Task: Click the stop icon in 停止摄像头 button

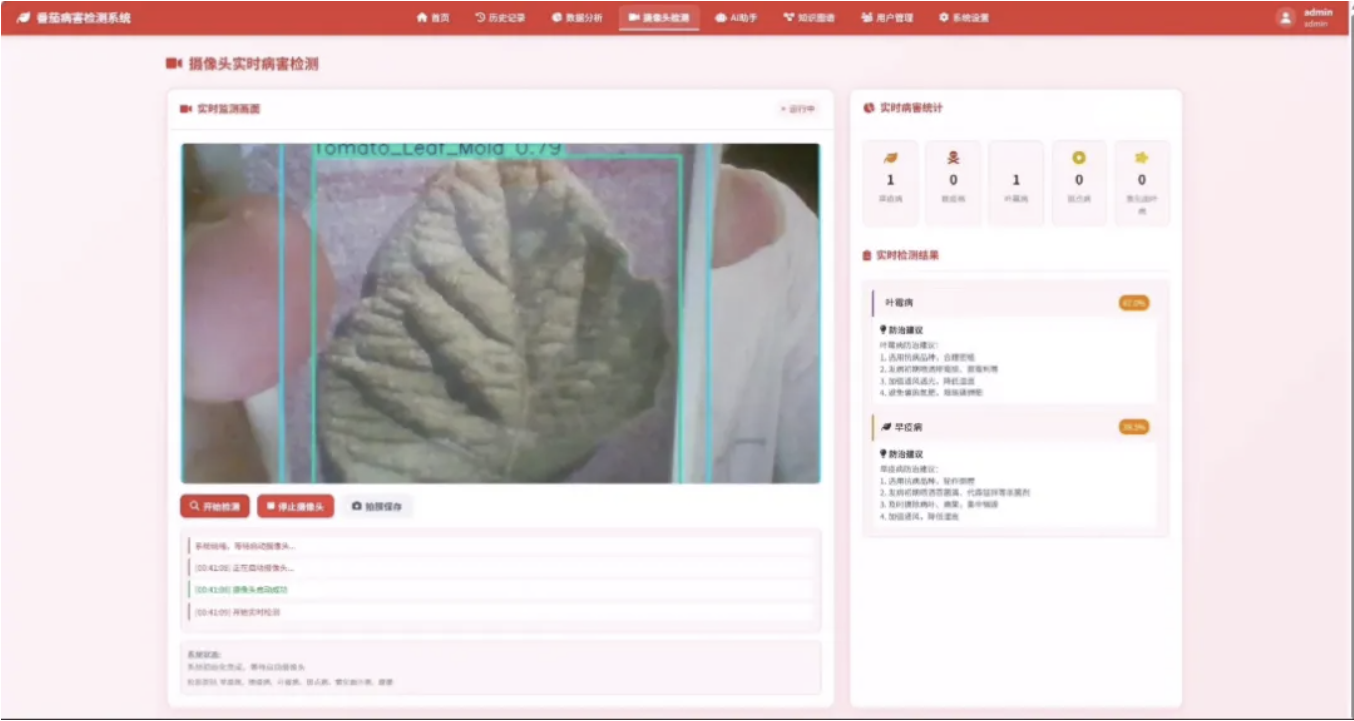Action: [271, 507]
